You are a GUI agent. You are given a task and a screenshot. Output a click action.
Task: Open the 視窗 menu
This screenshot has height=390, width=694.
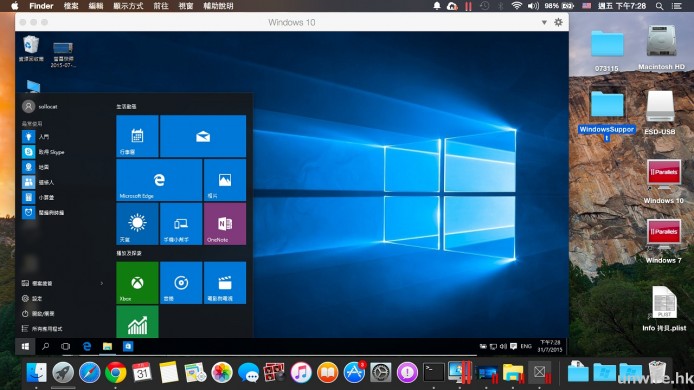click(x=185, y=6)
